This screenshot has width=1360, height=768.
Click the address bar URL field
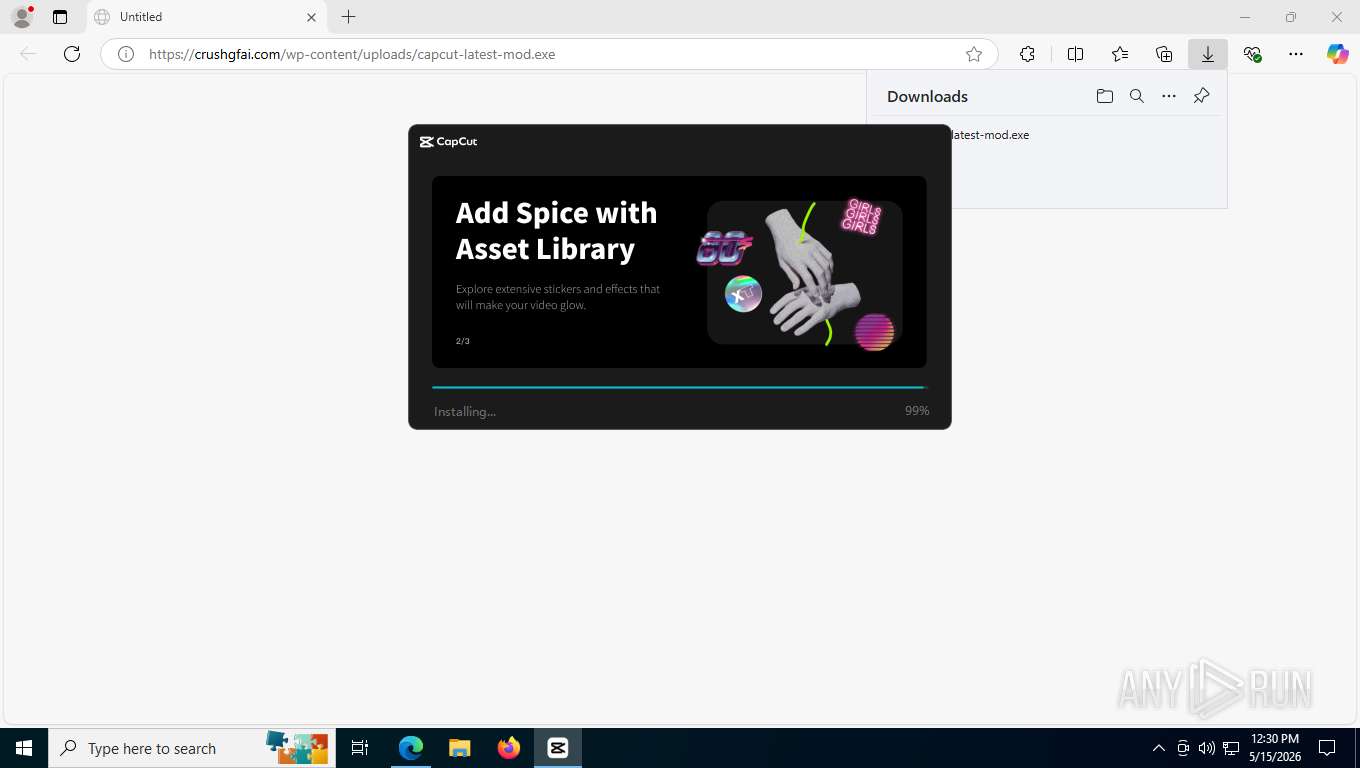pyautogui.click(x=548, y=54)
